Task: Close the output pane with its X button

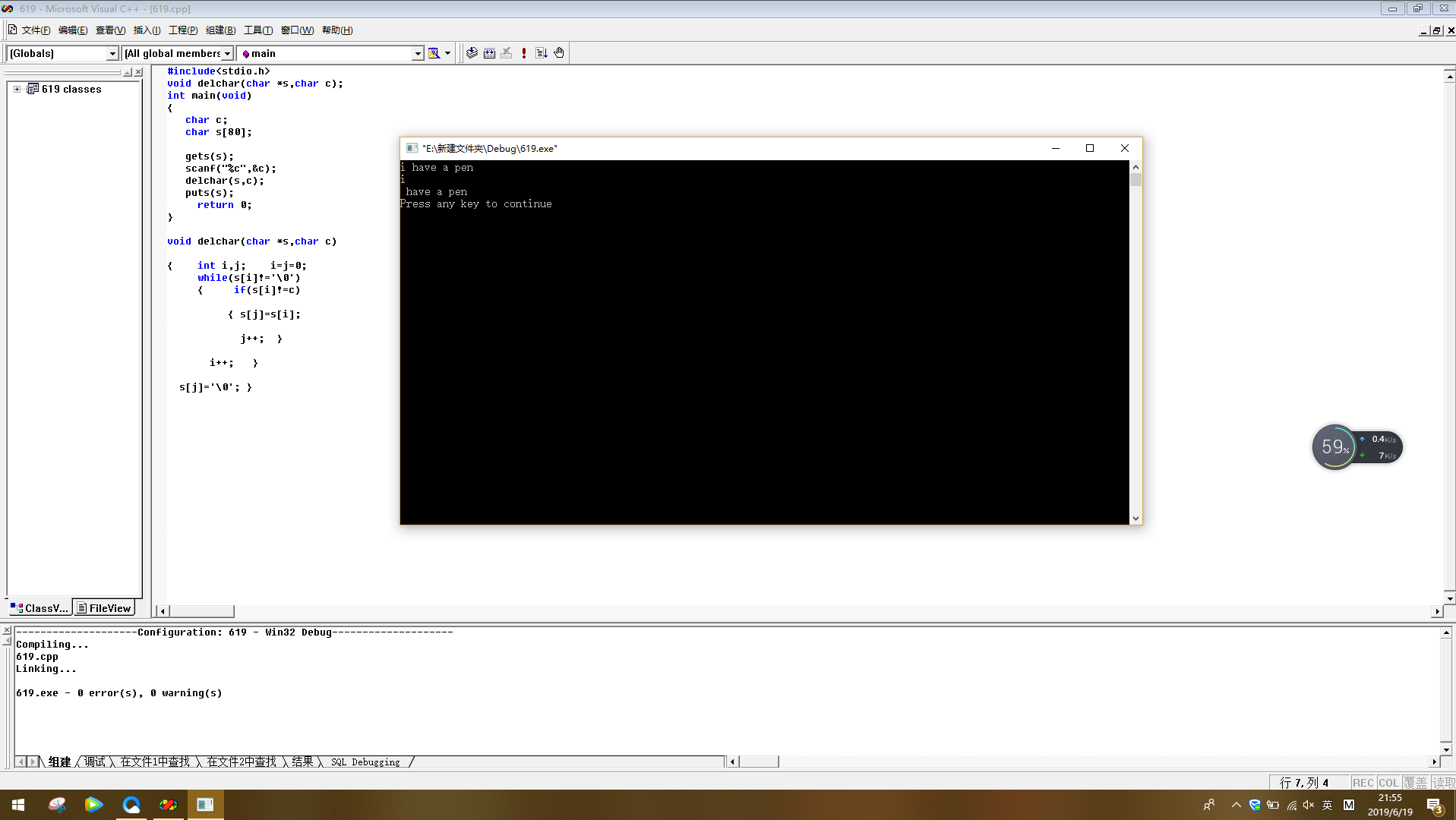Action: [x=6, y=630]
